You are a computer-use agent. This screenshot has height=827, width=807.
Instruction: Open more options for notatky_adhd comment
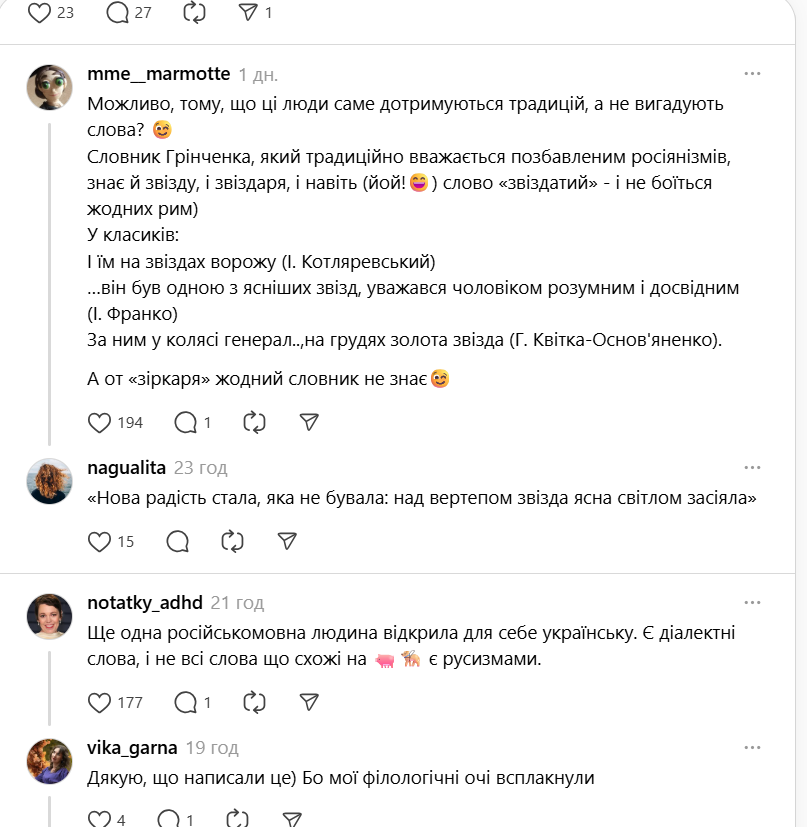coord(752,602)
